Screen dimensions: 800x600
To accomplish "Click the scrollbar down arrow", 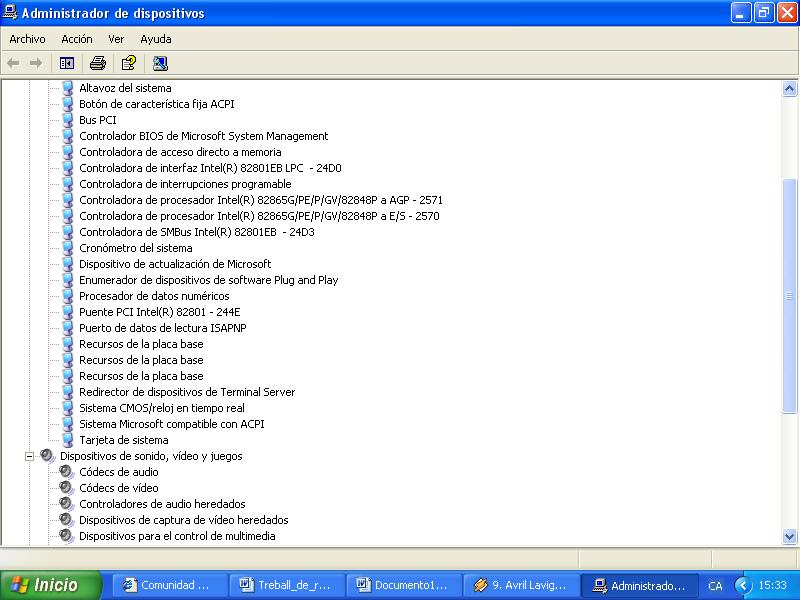I will (x=789, y=536).
